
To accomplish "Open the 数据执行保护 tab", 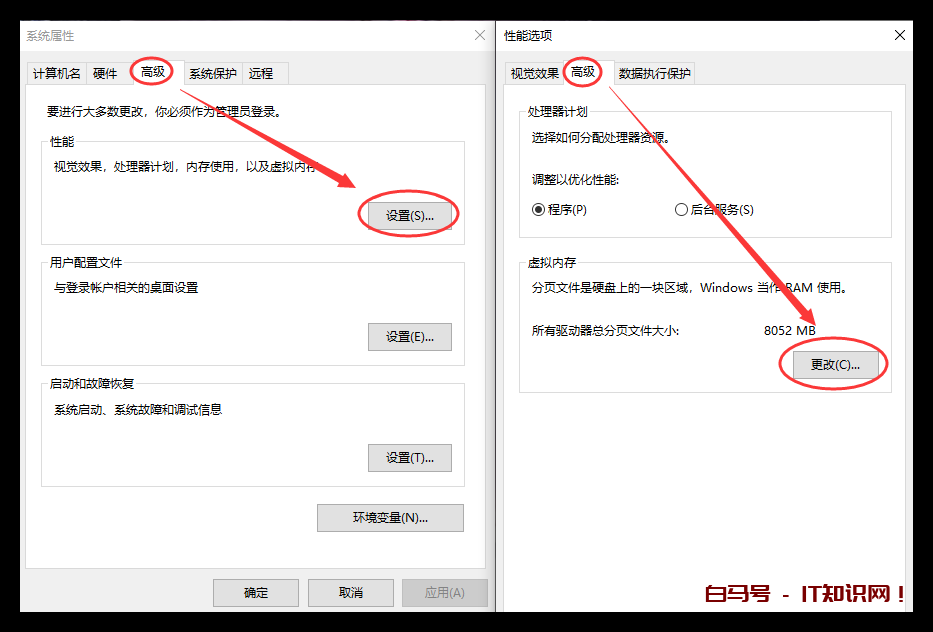I will click(654, 73).
